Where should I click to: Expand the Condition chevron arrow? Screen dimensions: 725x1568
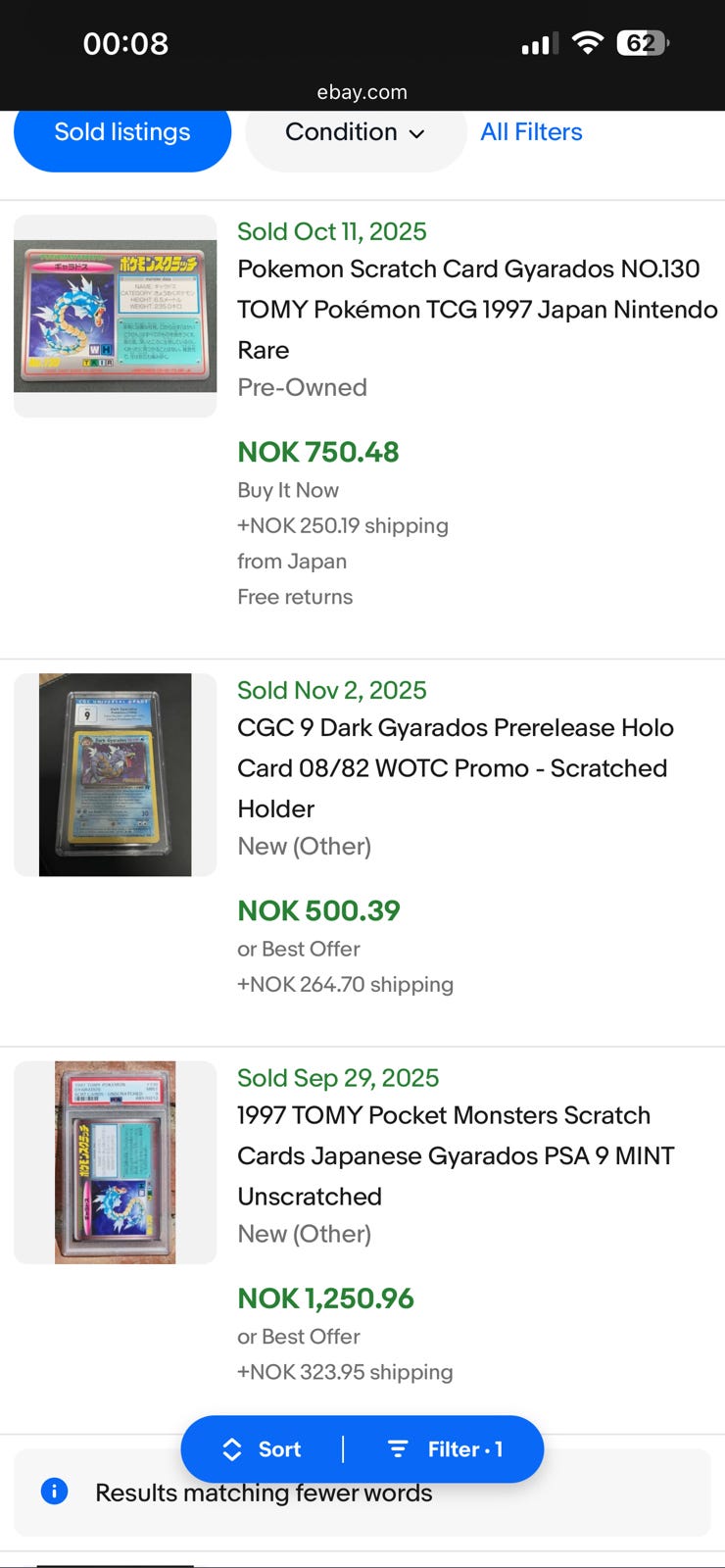tap(417, 134)
